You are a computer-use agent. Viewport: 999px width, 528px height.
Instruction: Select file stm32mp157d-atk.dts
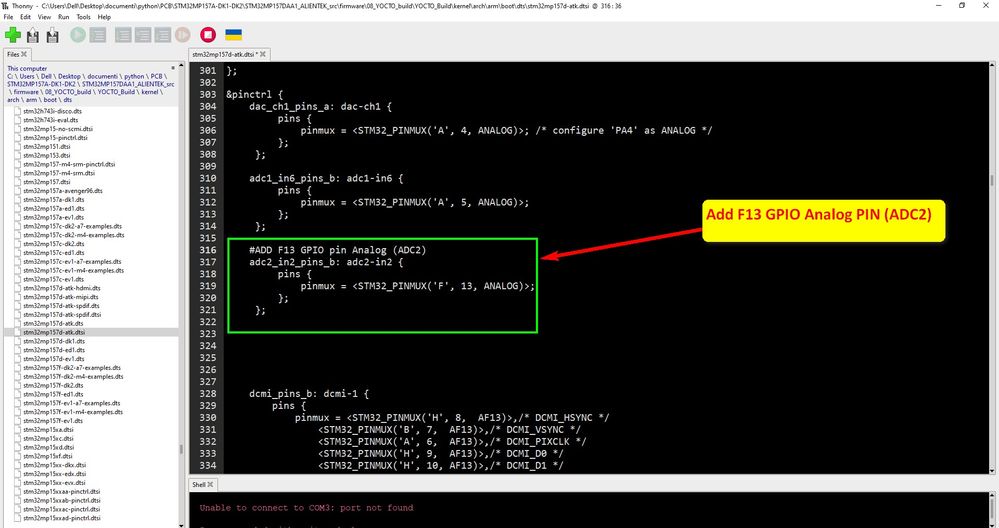[x=53, y=324]
